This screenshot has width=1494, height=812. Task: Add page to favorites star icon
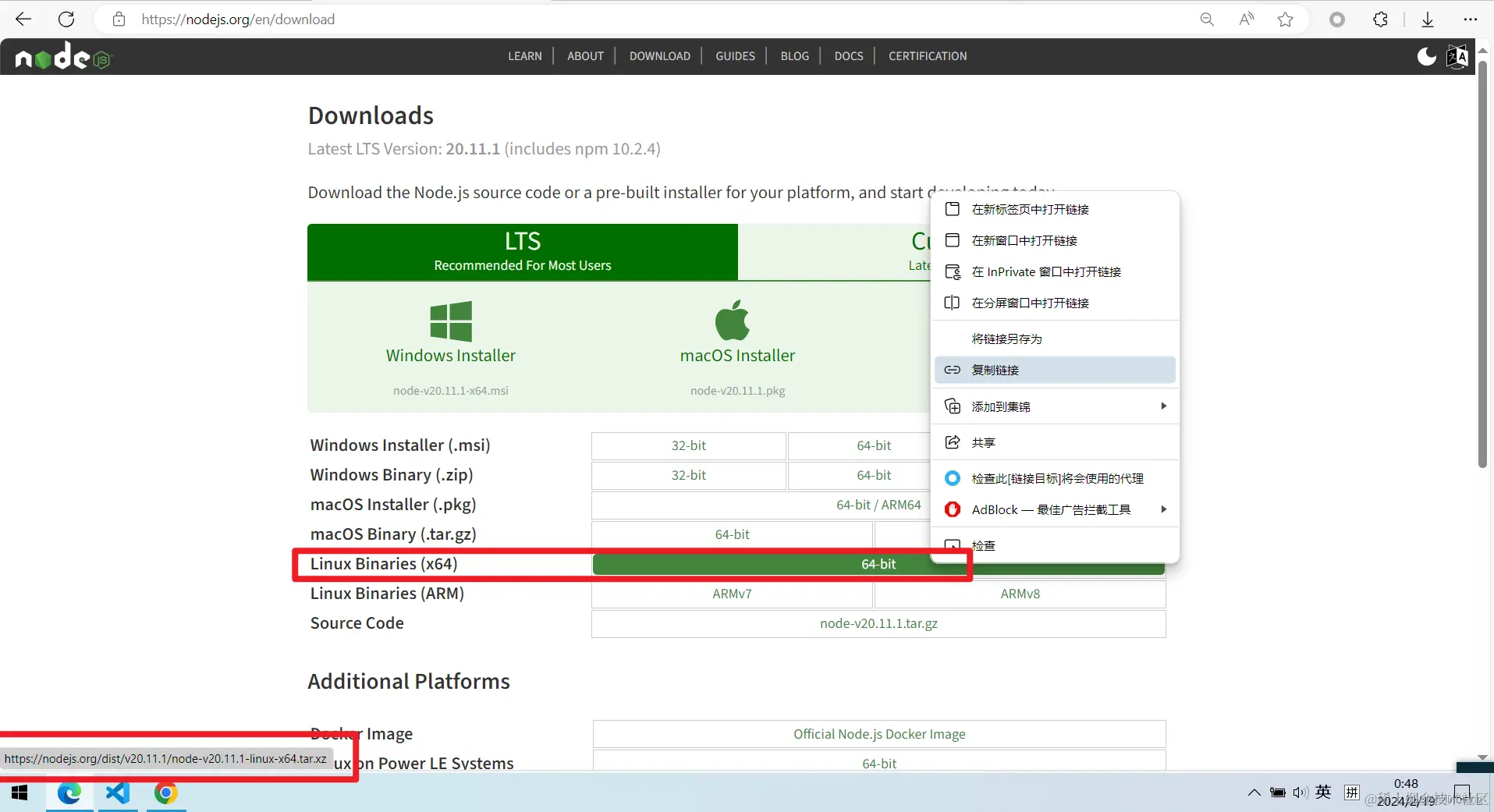[1286, 20]
